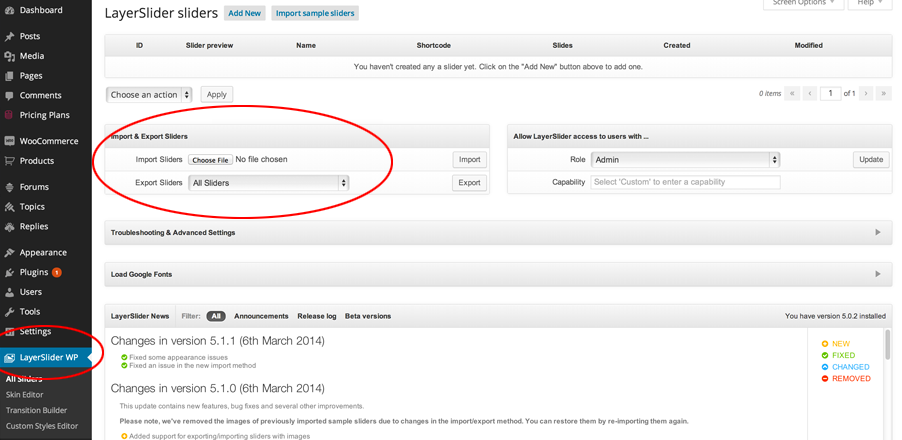The width and height of the screenshot is (902, 440).
Task: Click the Shortcode column header
Action: pos(434,45)
